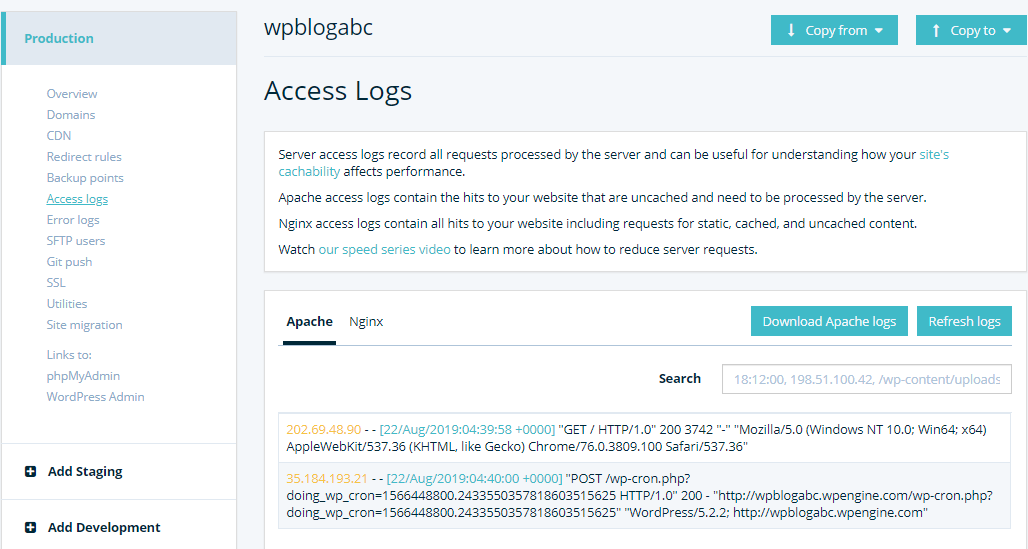Open the speed series video link
Image resolution: width=1028 pixels, height=549 pixels.
[x=384, y=249]
